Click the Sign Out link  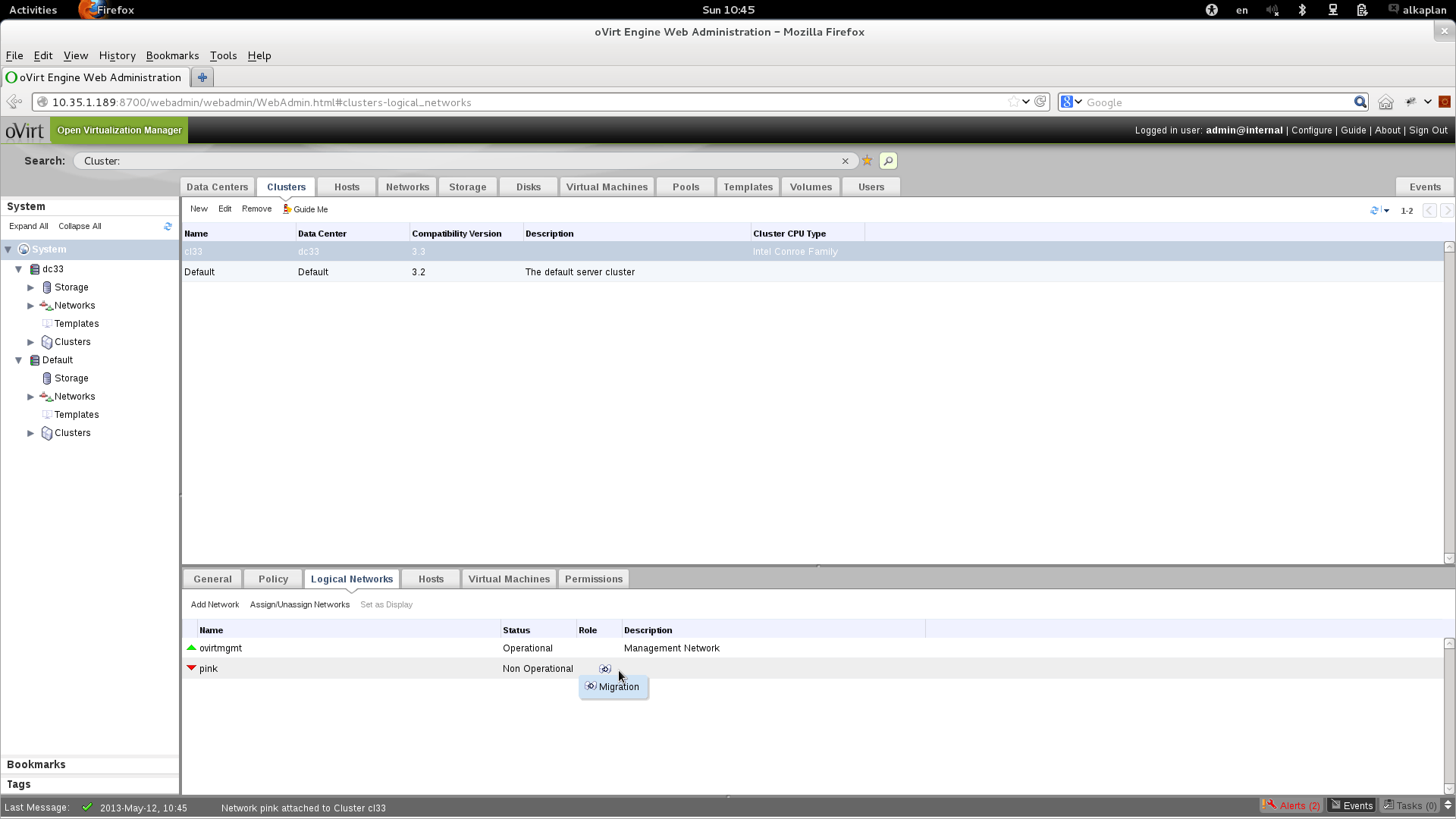[x=1428, y=130]
